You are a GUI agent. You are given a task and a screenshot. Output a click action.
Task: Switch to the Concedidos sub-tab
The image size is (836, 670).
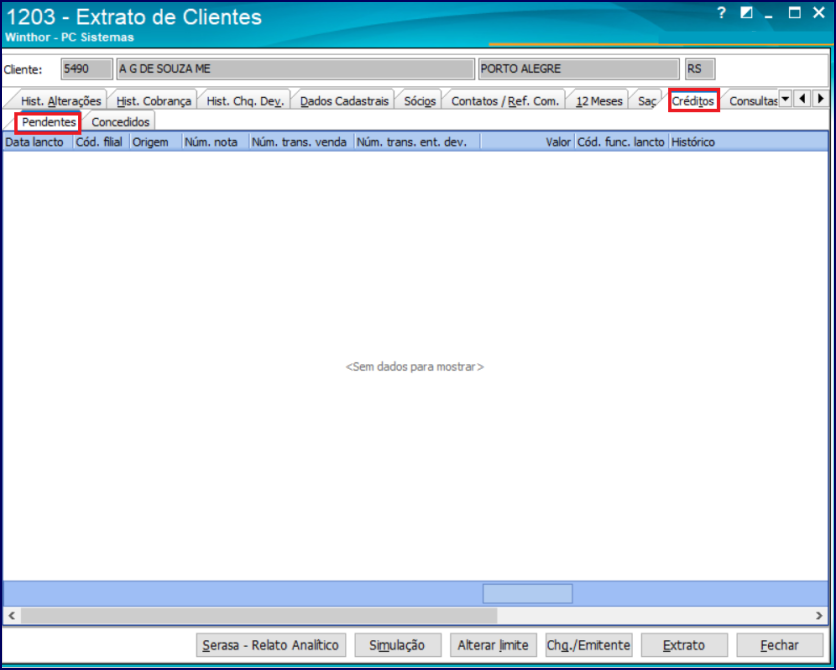(x=120, y=122)
